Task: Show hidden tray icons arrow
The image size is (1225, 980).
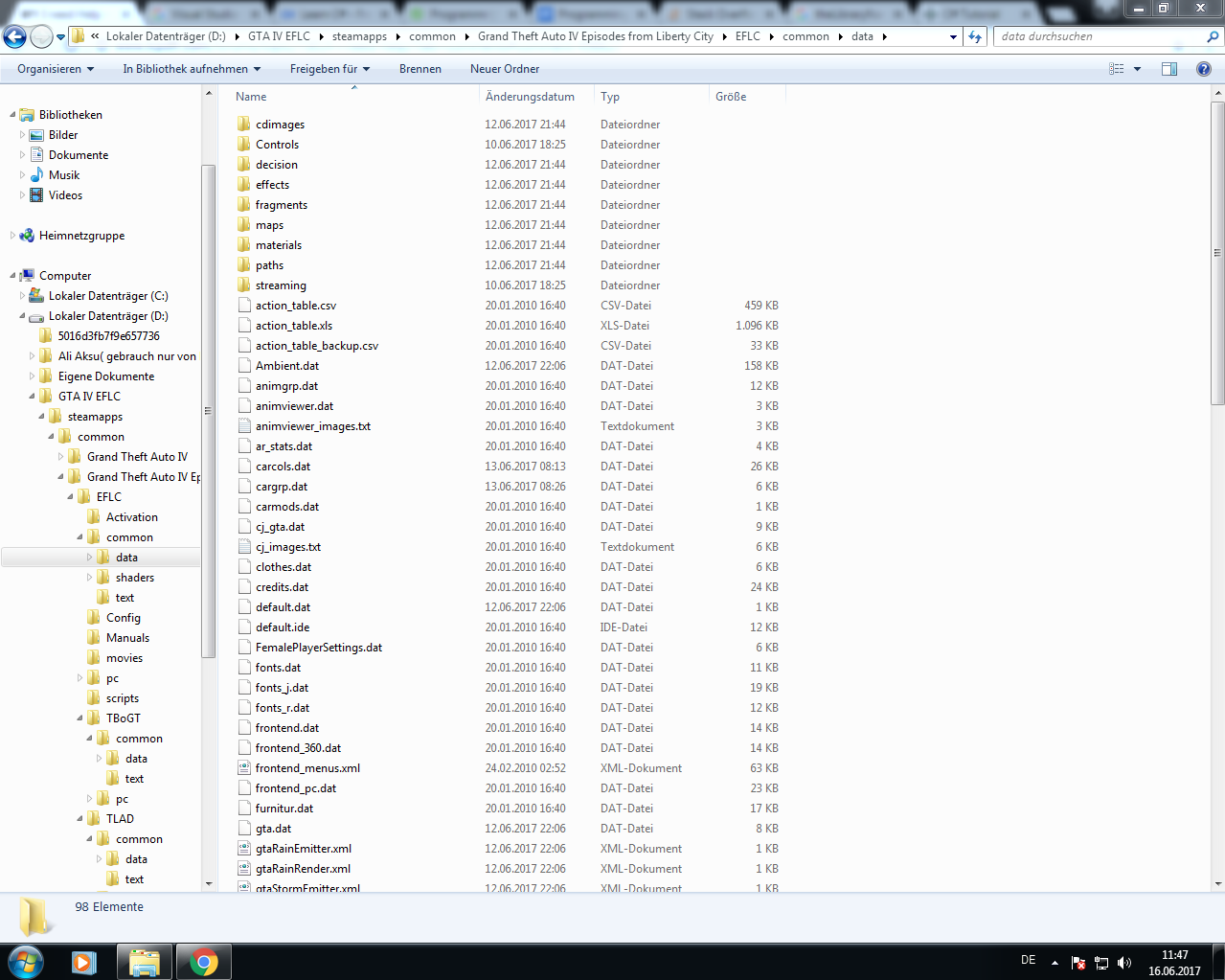Action: point(1055,963)
